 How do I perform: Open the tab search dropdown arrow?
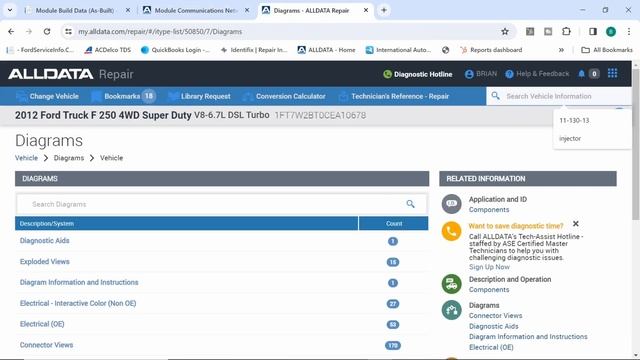pyautogui.click(x=10, y=10)
